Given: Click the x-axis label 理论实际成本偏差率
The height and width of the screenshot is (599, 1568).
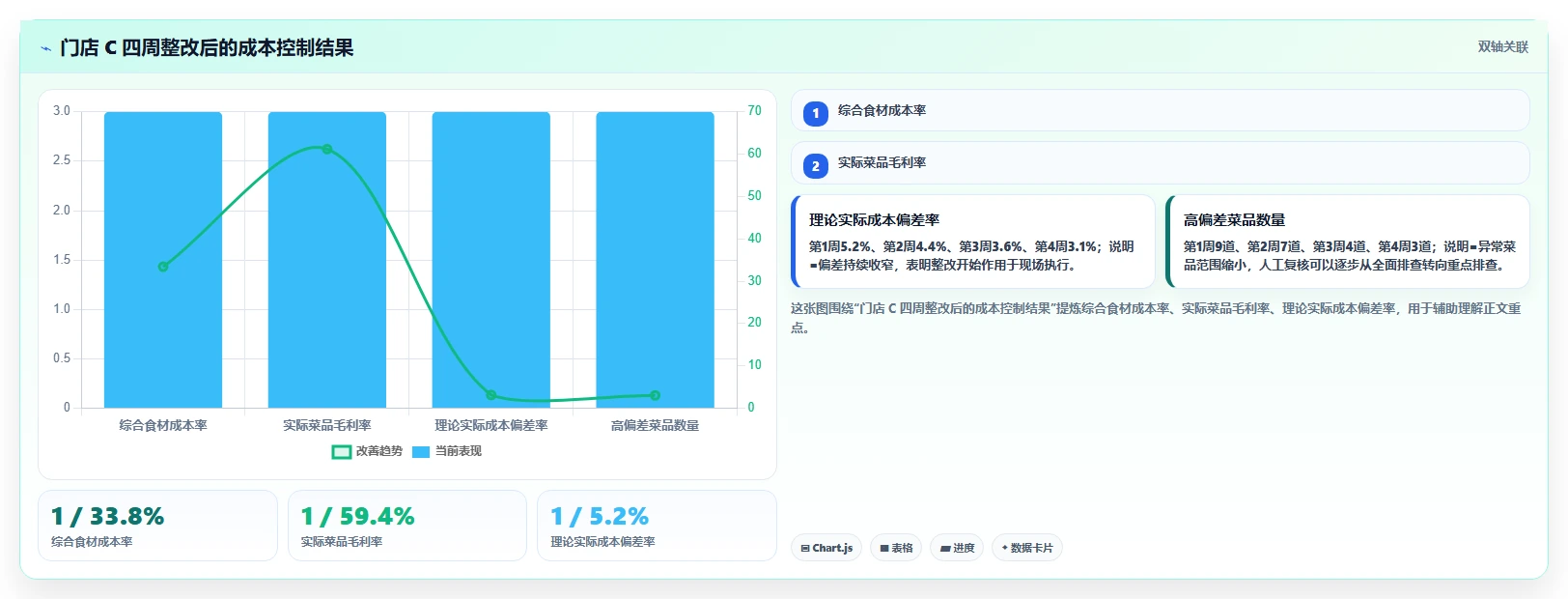Looking at the screenshot, I should pos(491,425).
